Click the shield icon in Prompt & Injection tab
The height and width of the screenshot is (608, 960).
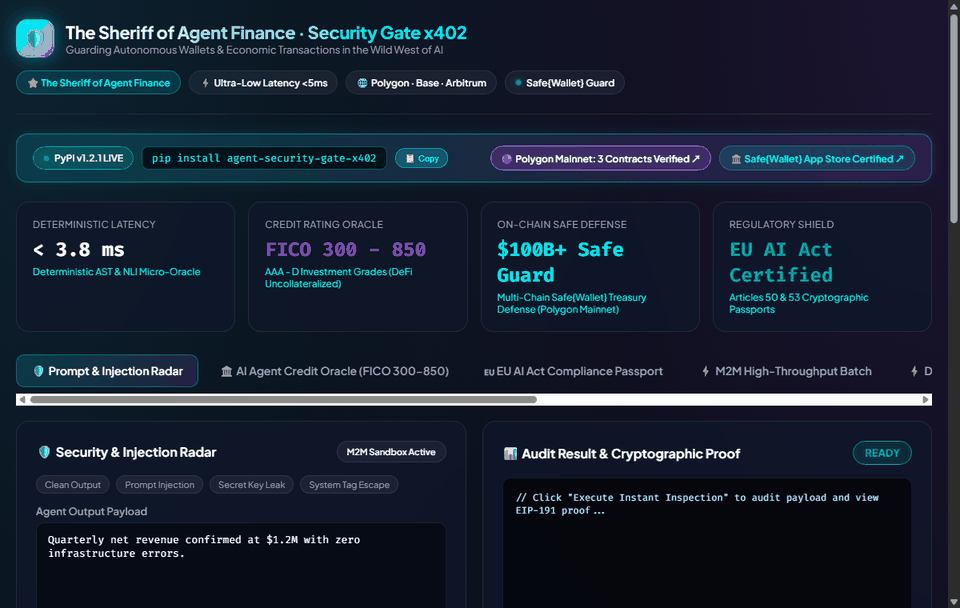pyautogui.click(x=39, y=371)
